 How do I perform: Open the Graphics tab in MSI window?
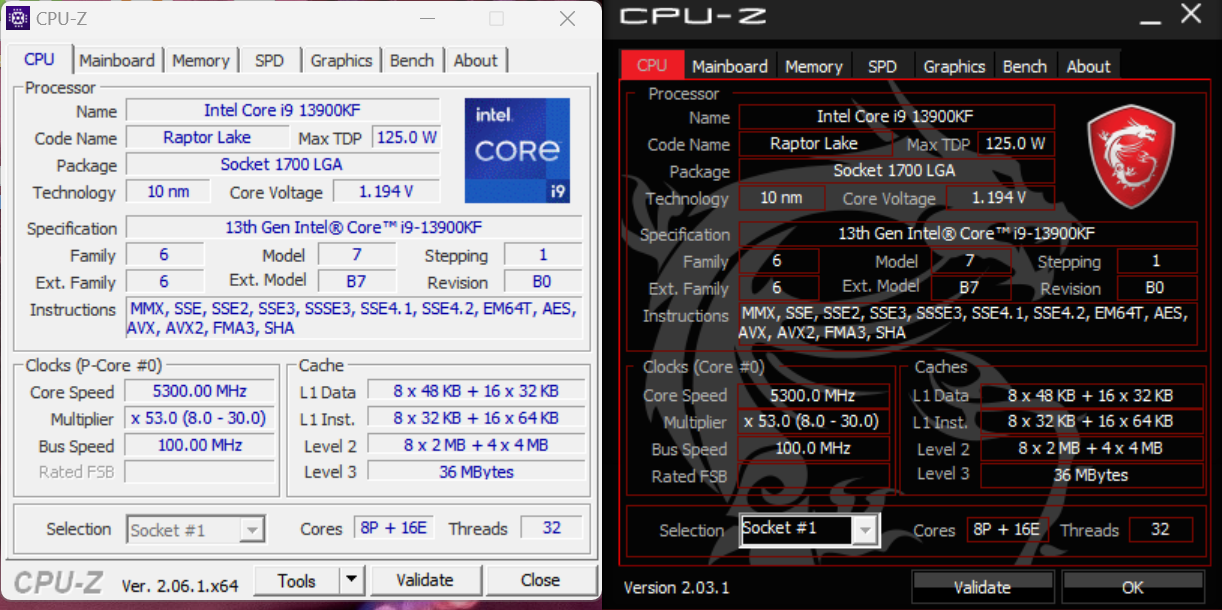click(x=954, y=66)
